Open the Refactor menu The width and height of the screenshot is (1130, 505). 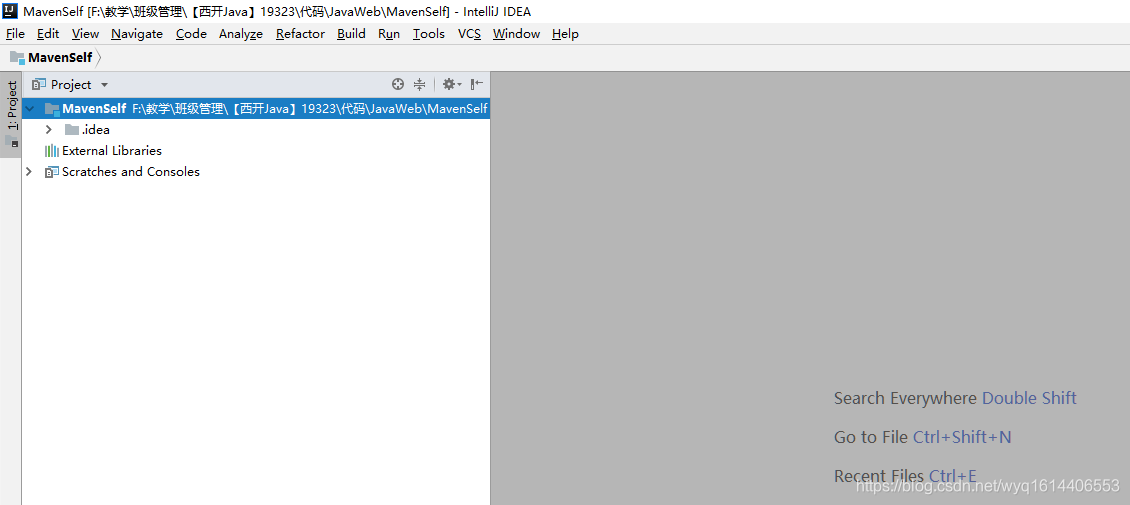click(300, 34)
